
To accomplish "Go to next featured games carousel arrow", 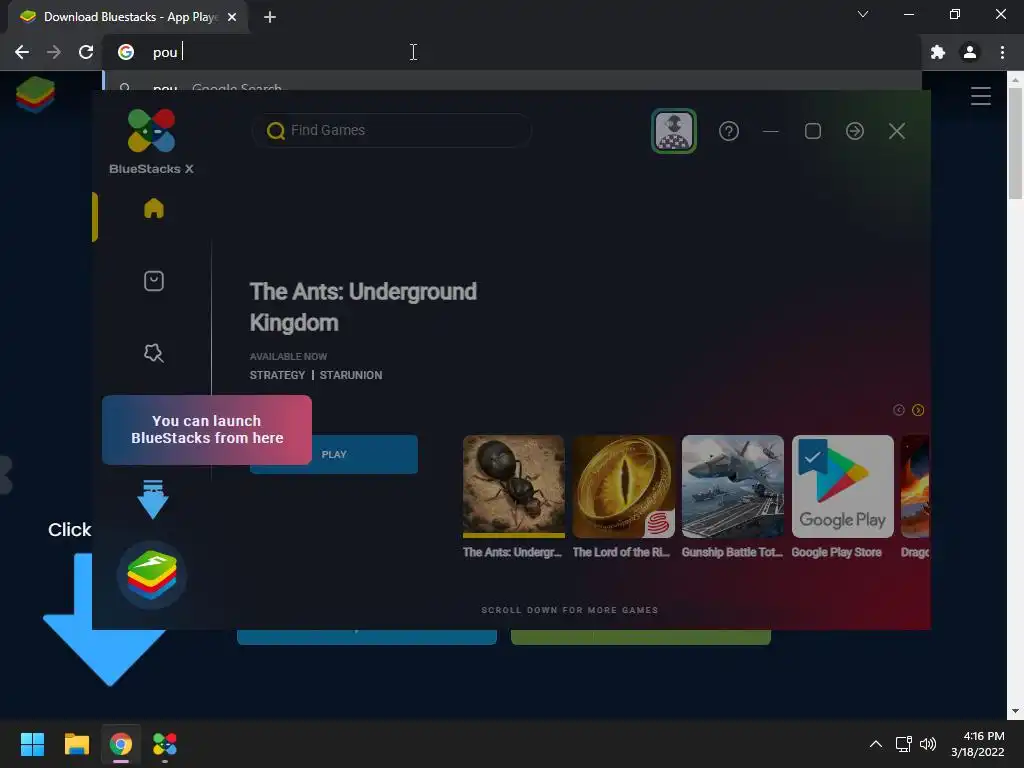I will 918,410.
